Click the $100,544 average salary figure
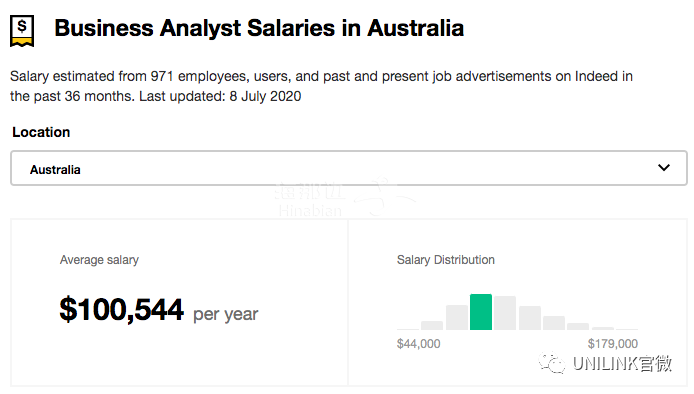694x394 pixels. pos(121,309)
